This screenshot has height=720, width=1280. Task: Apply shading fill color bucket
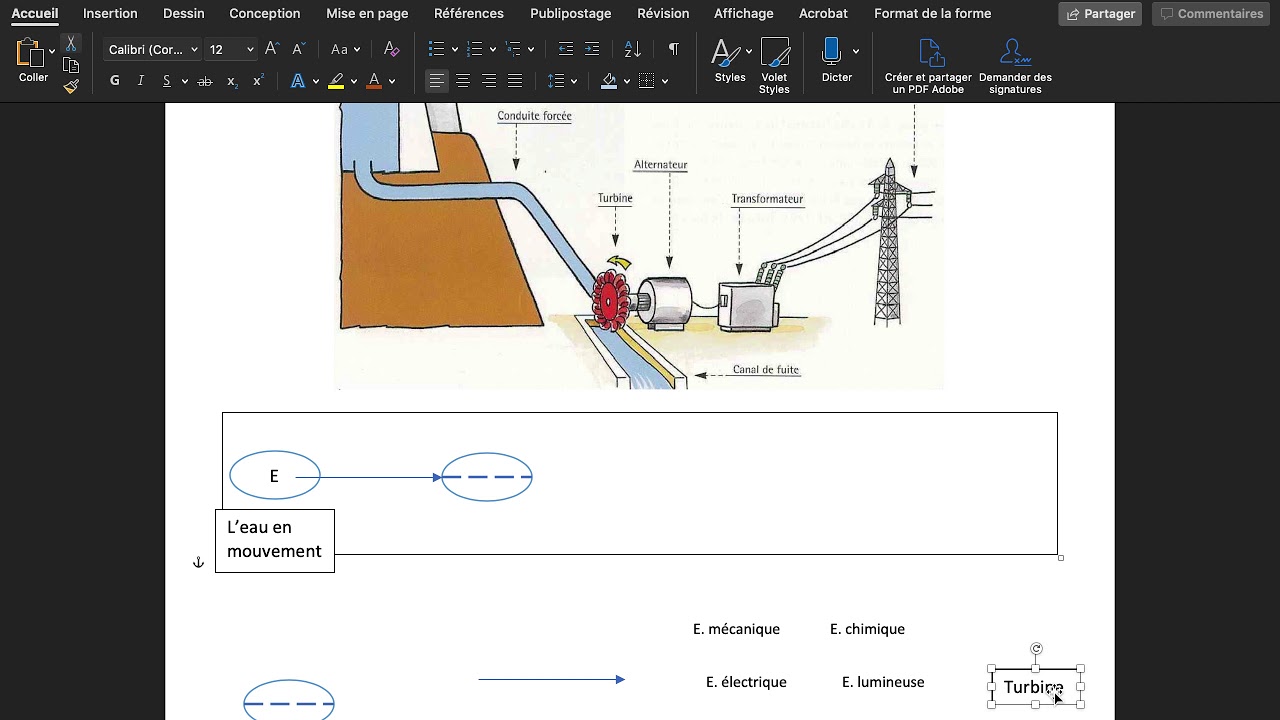[x=608, y=81]
